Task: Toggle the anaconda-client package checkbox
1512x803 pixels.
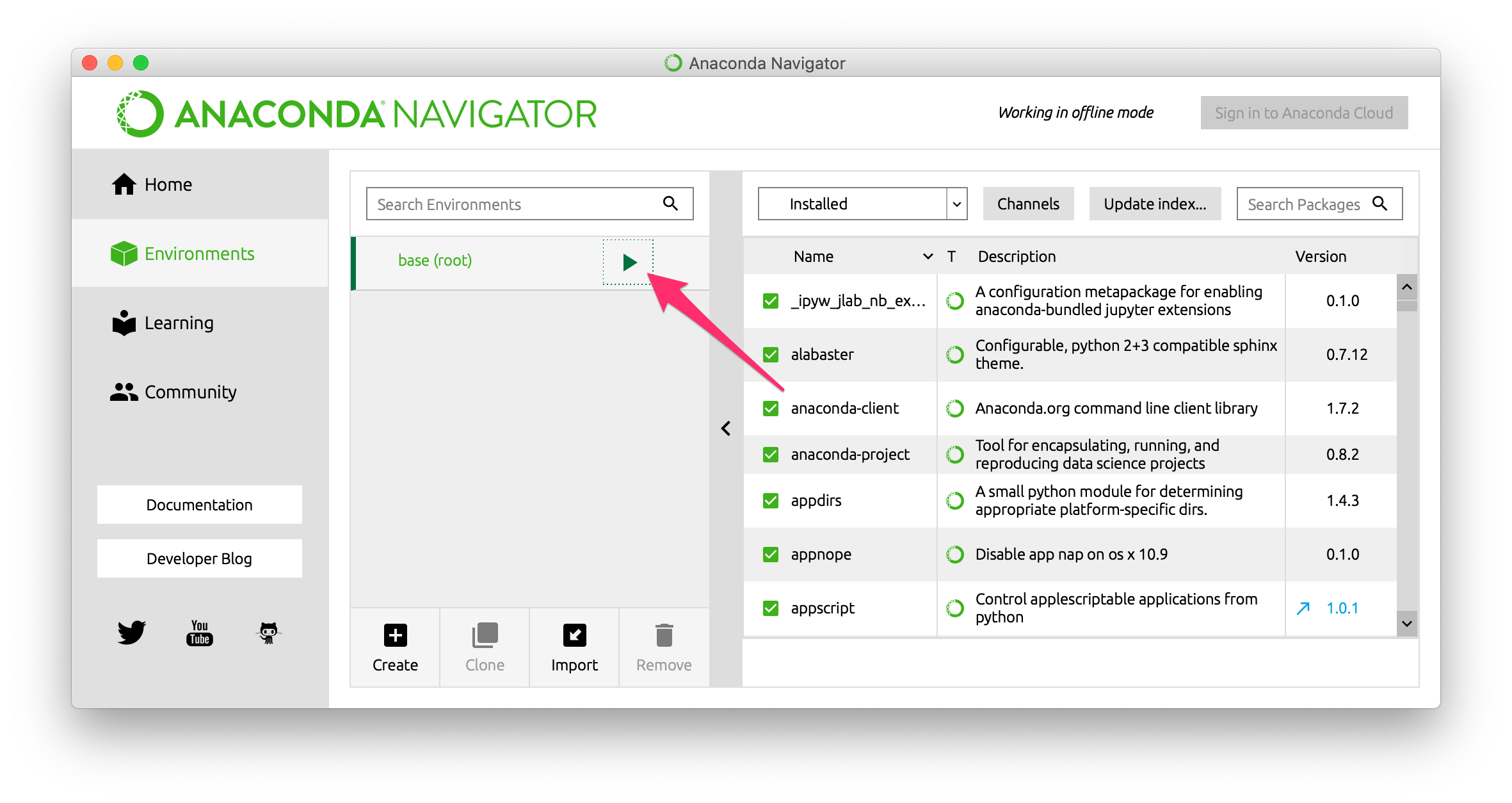Action: [771, 408]
